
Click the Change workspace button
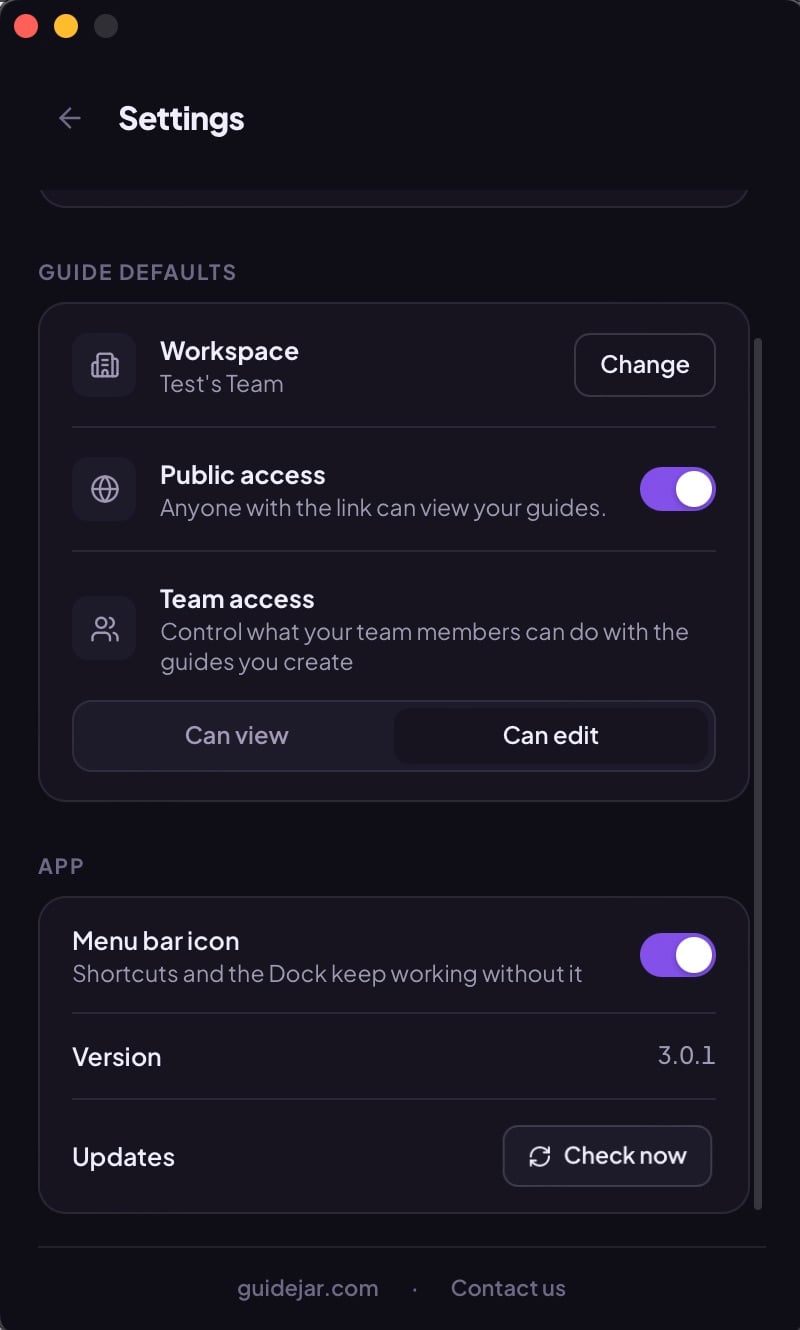[x=645, y=365]
